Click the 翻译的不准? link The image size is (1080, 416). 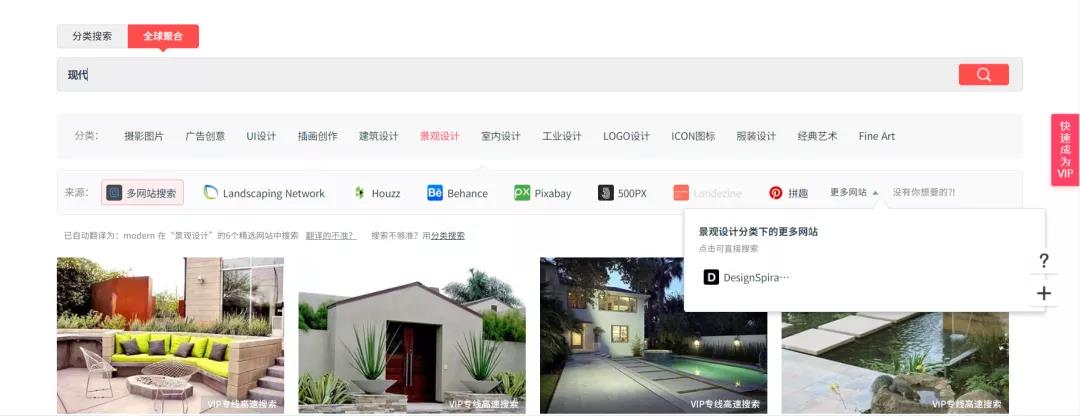pyautogui.click(x=329, y=236)
